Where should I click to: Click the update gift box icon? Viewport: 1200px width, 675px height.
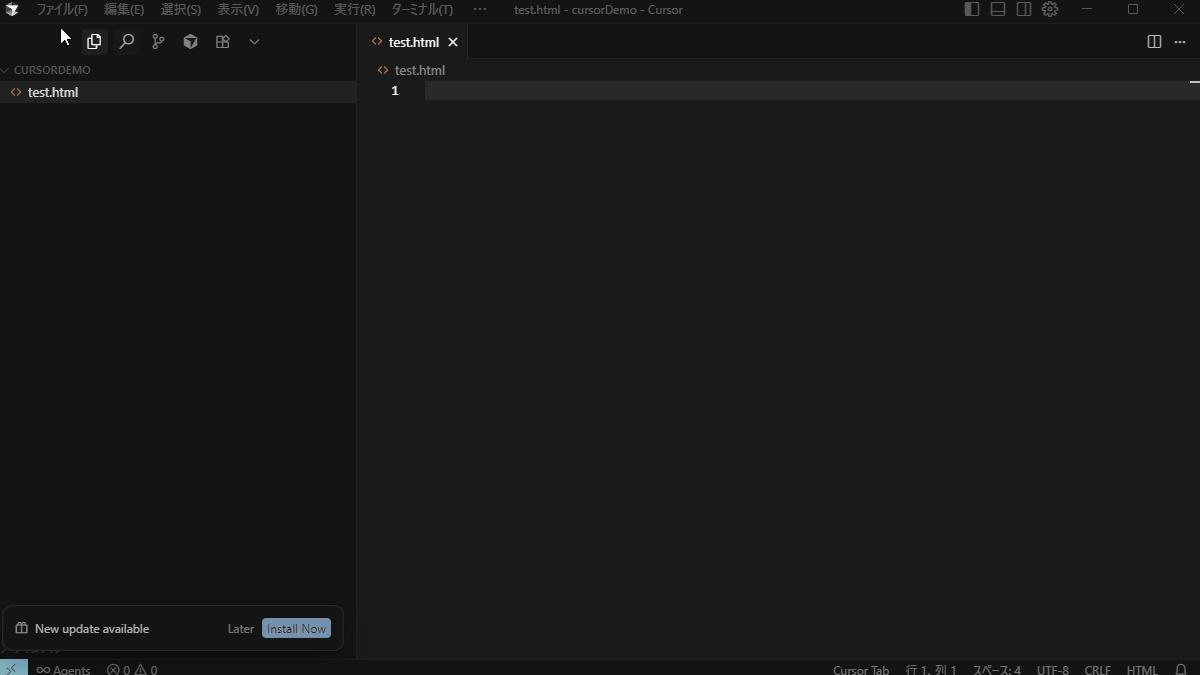click(21, 629)
